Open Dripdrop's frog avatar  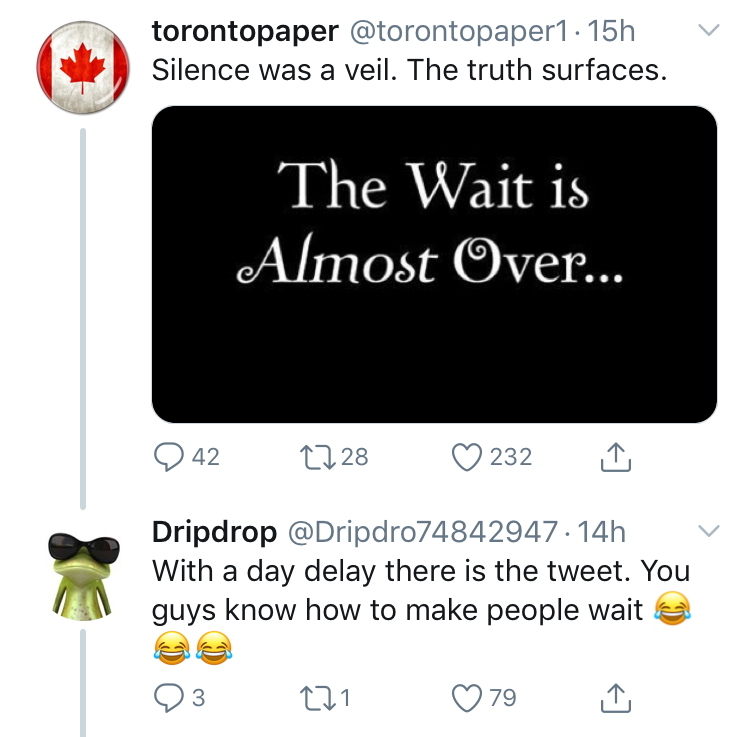click(83, 576)
